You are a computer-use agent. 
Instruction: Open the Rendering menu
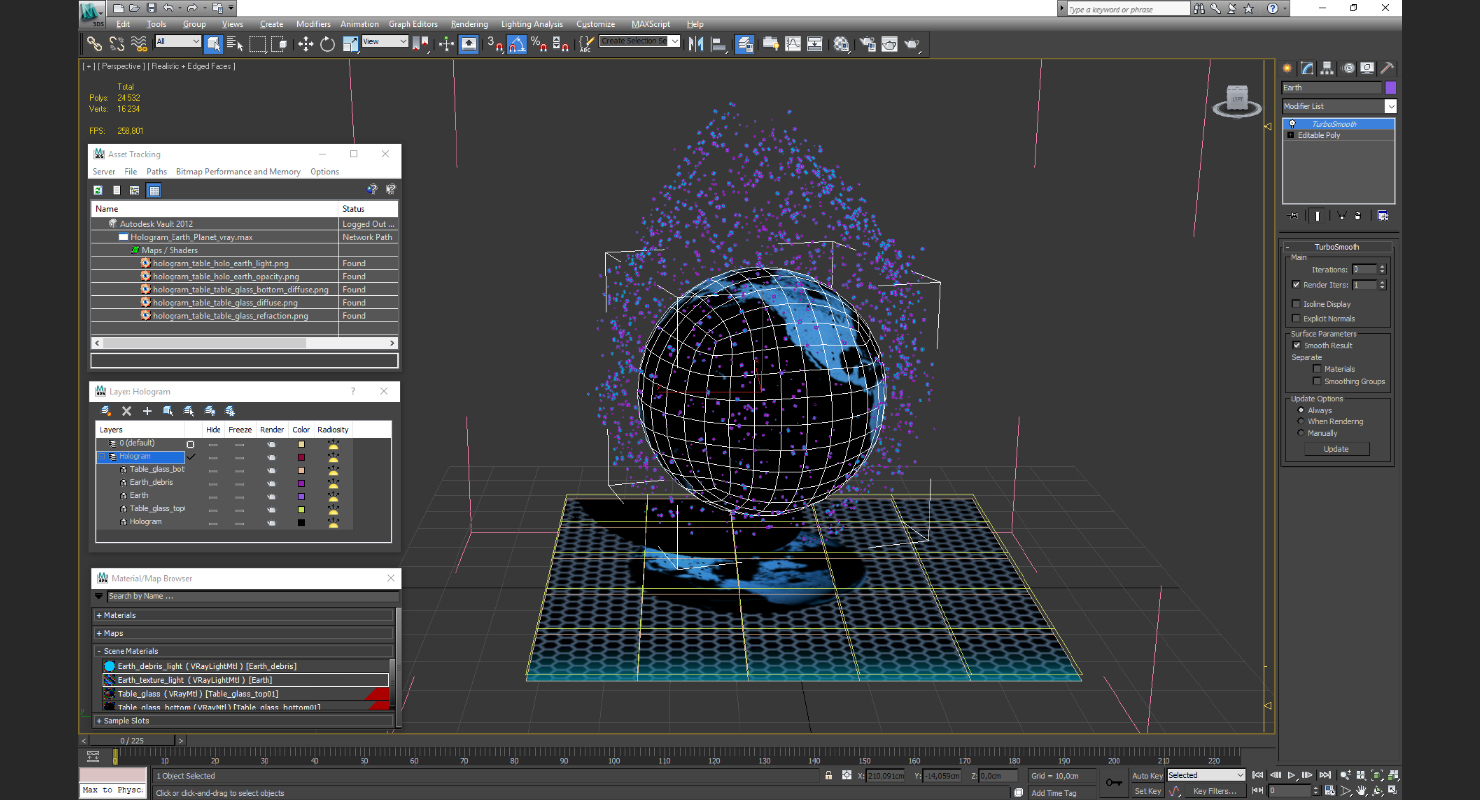pyautogui.click(x=469, y=24)
